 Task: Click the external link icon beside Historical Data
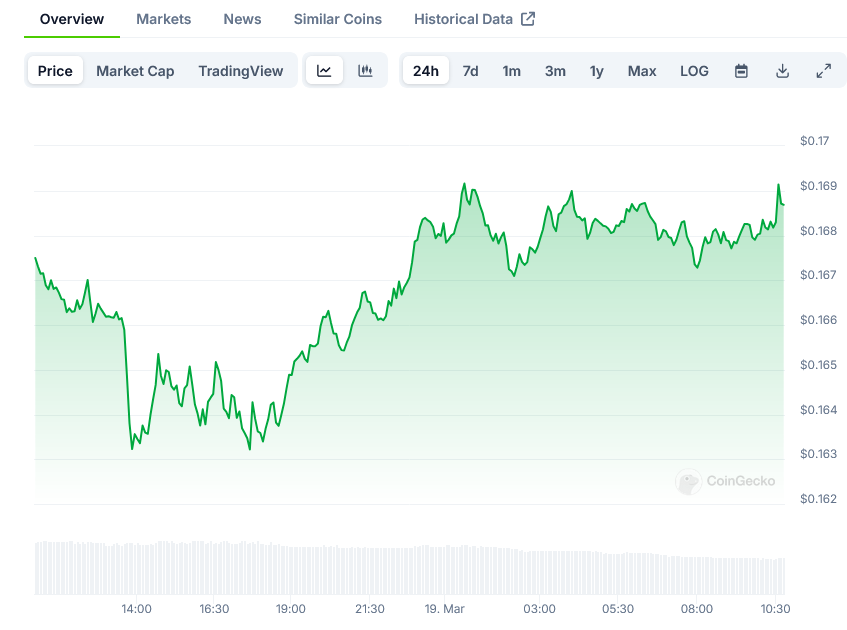click(528, 19)
